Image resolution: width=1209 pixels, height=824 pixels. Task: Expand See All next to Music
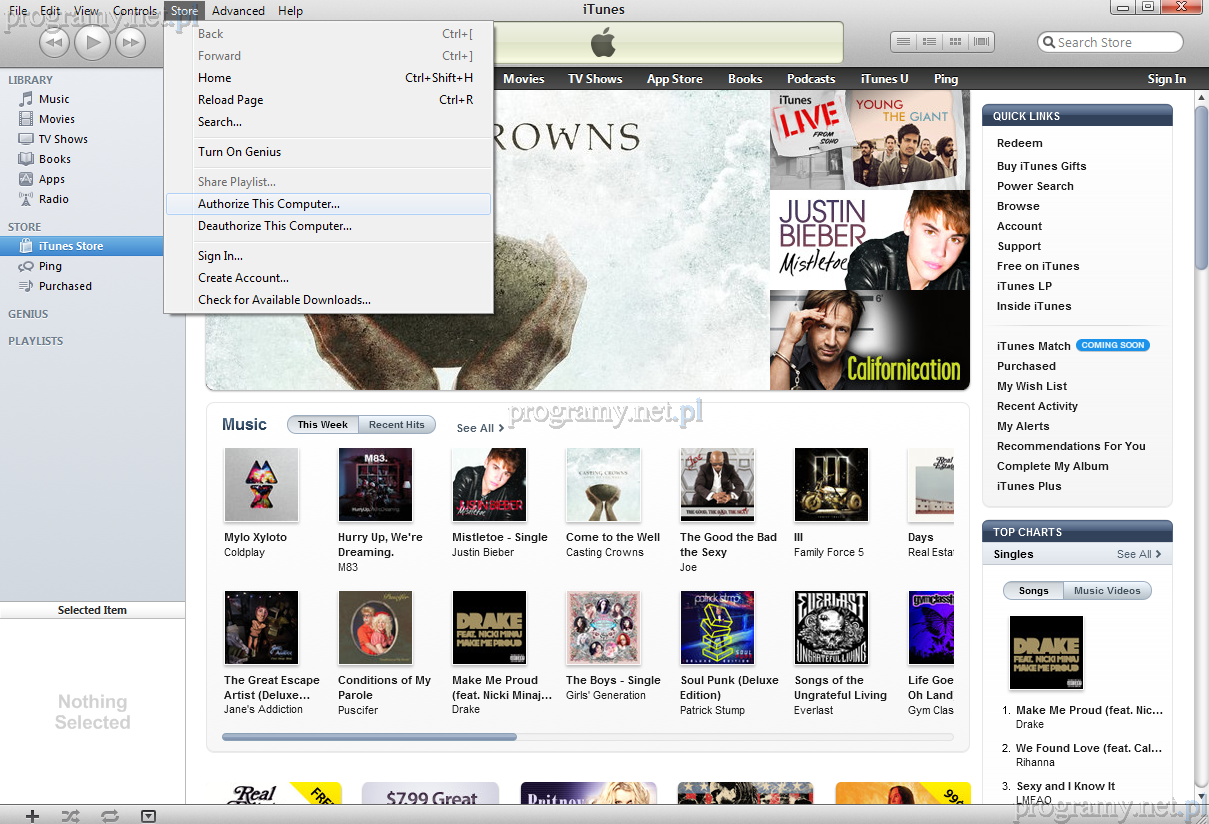pyautogui.click(x=480, y=428)
